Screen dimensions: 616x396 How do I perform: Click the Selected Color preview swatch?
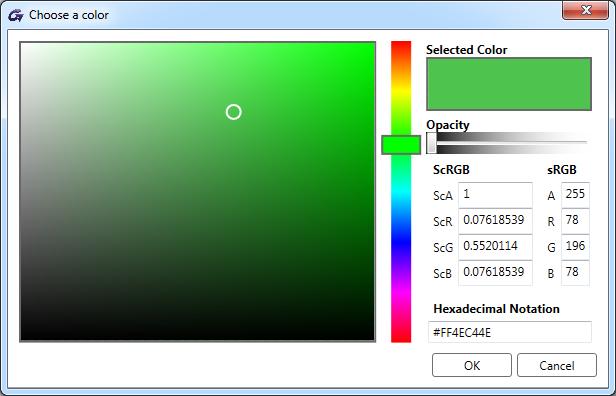click(509, 84)
